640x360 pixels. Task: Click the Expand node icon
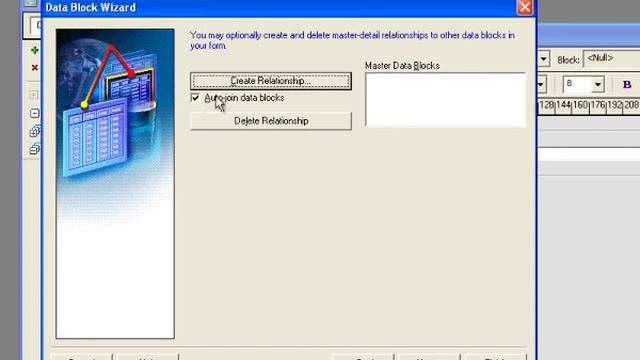34,95
